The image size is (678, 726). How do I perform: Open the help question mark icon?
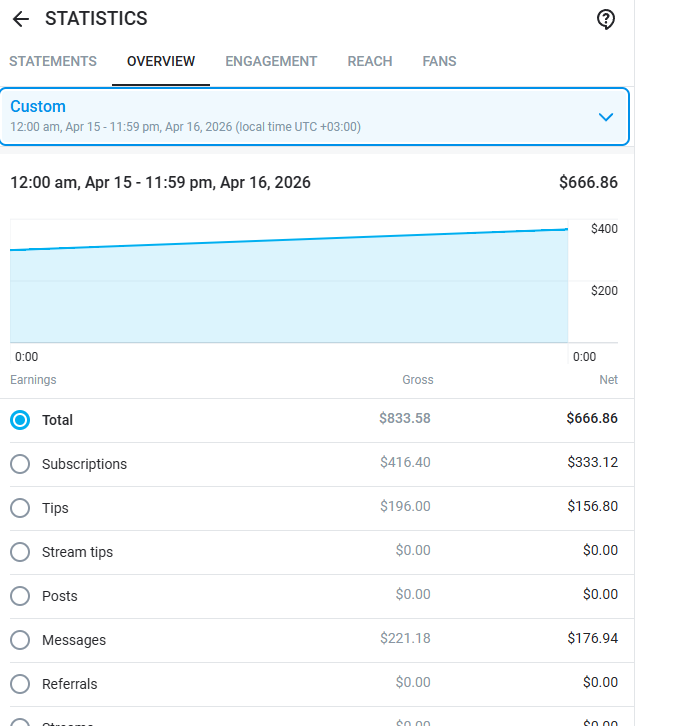pyautogui.click(x=605, y=19)
